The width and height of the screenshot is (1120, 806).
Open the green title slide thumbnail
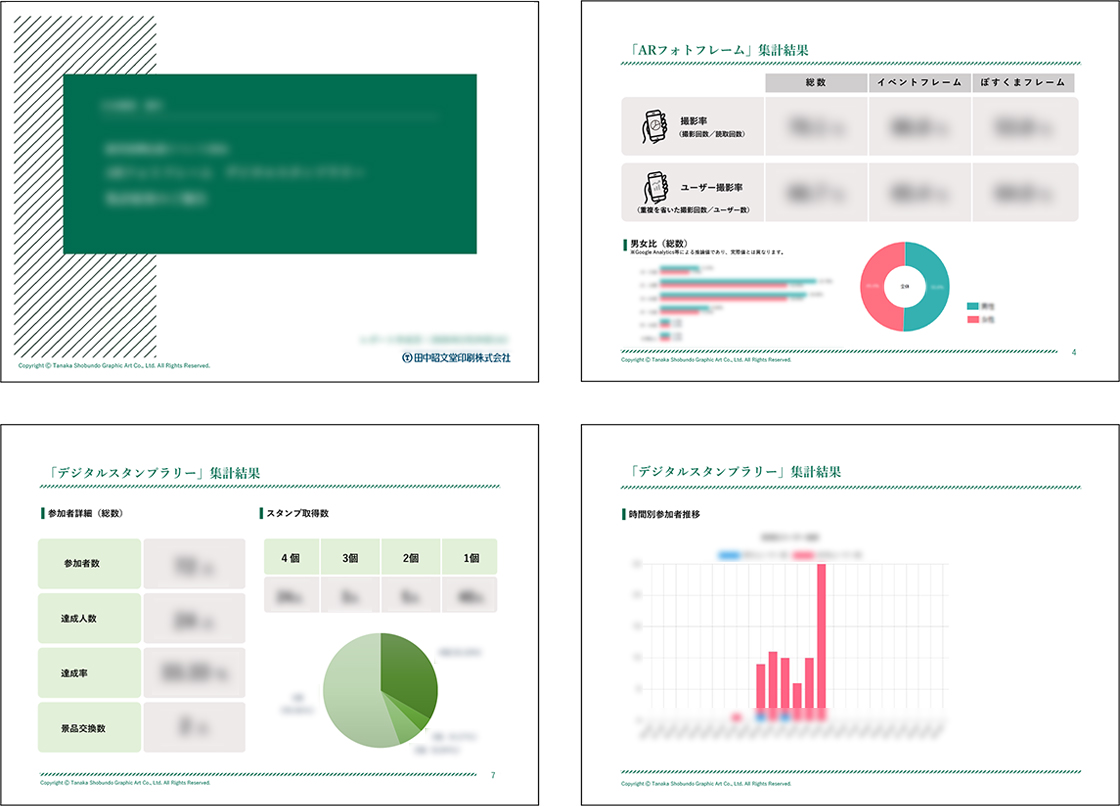tap(270, 164)
